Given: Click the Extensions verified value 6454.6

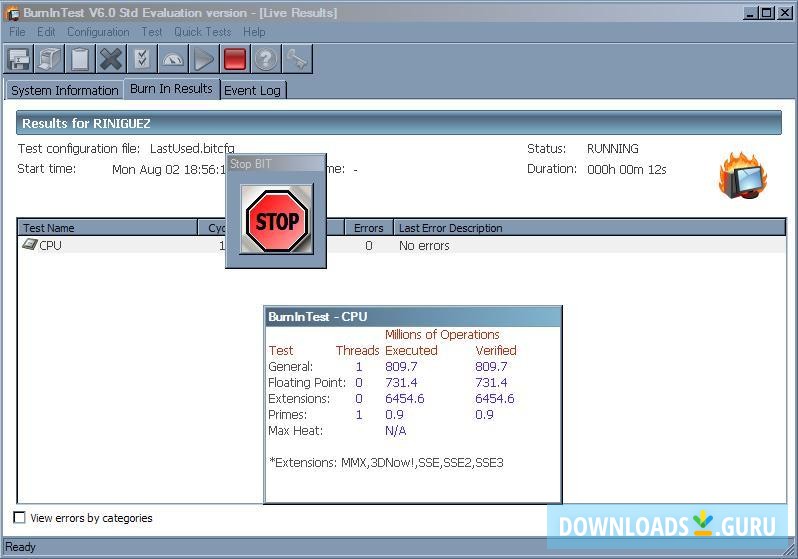Looking at the screenshot, I should point(494,398).
